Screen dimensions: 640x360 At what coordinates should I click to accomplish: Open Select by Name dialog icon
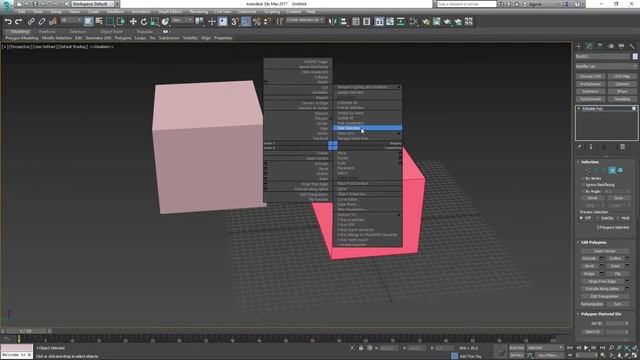pos(99,22)
